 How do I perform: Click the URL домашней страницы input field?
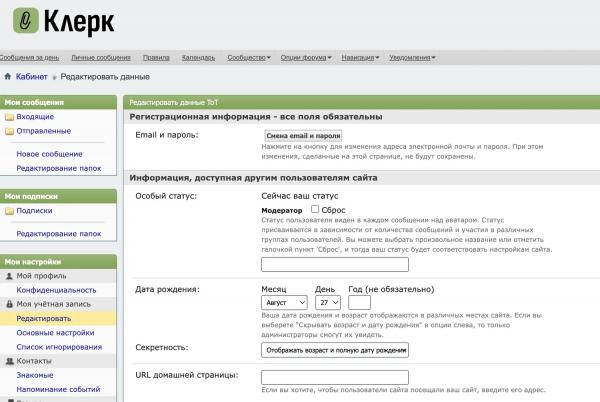[335, 377]
